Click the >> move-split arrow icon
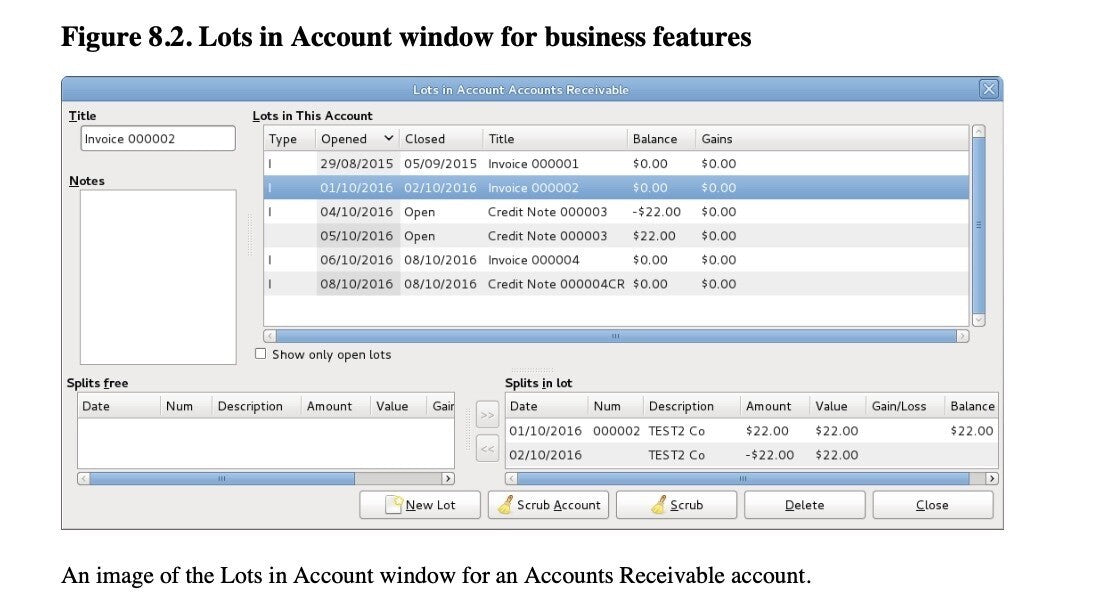1094x611 pixels. (x=489, y=417)
